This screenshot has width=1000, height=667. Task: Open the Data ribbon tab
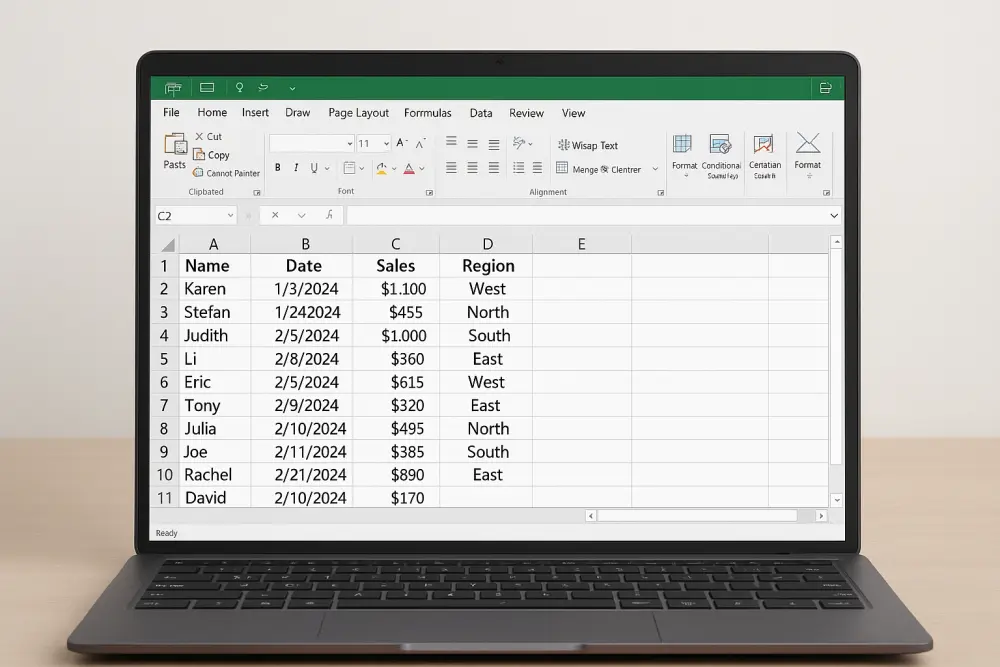[481, 113]
